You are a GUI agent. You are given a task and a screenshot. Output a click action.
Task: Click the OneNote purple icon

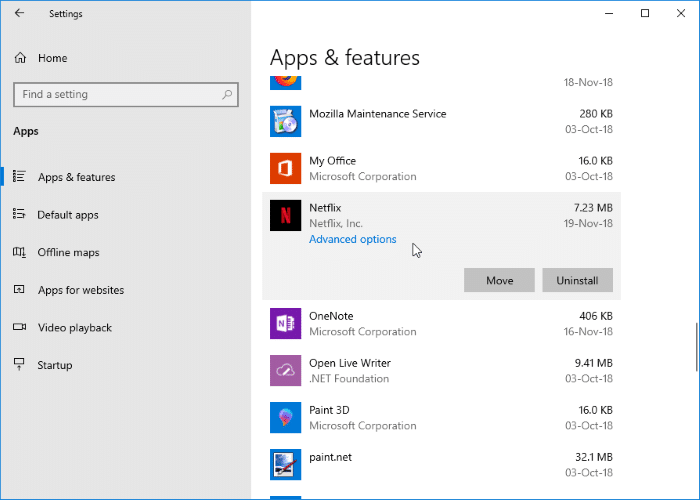click(x=285, y=324)
